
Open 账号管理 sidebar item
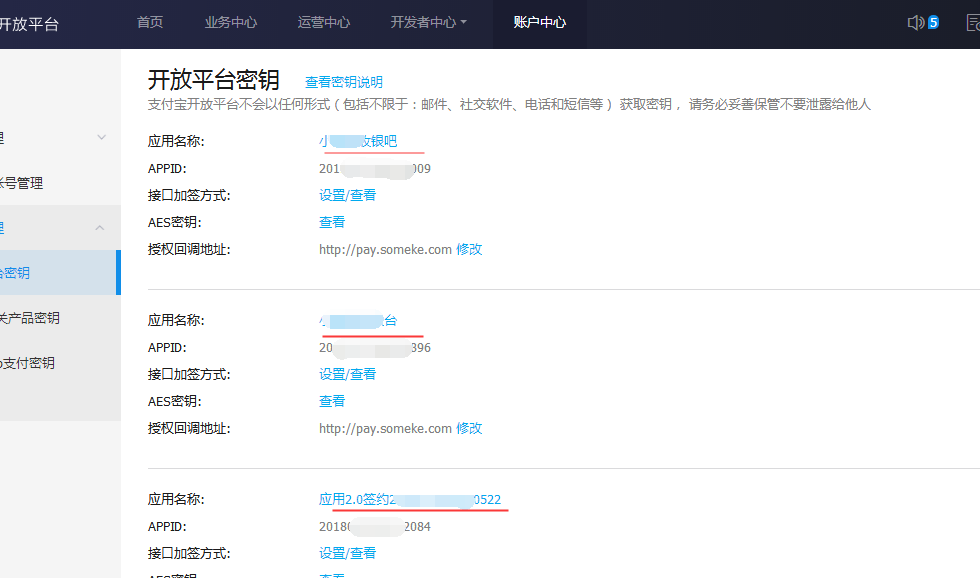click(x=21, y=183)
